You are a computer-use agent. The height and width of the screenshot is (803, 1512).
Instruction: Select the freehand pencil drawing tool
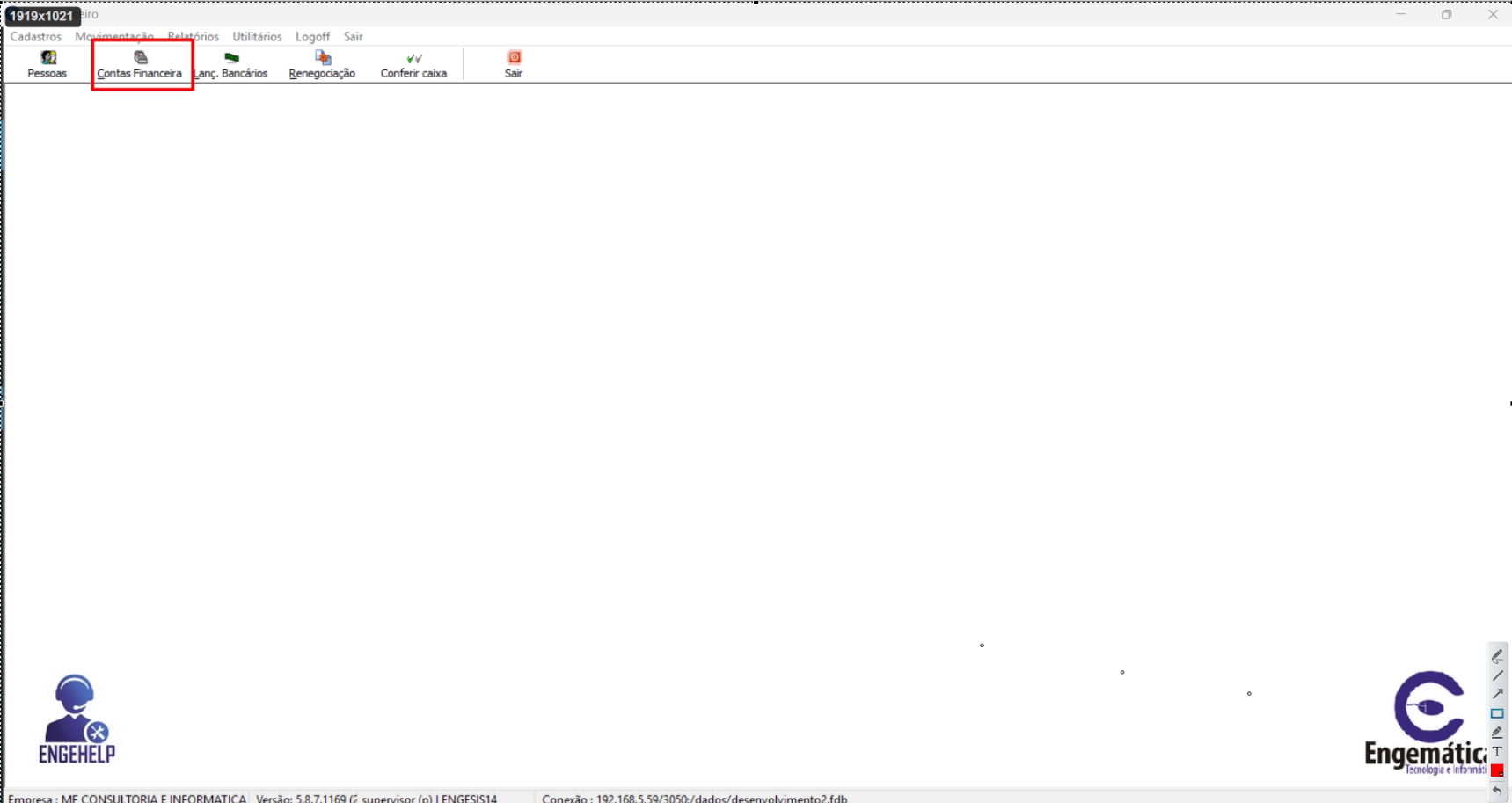pos(1497,656)
